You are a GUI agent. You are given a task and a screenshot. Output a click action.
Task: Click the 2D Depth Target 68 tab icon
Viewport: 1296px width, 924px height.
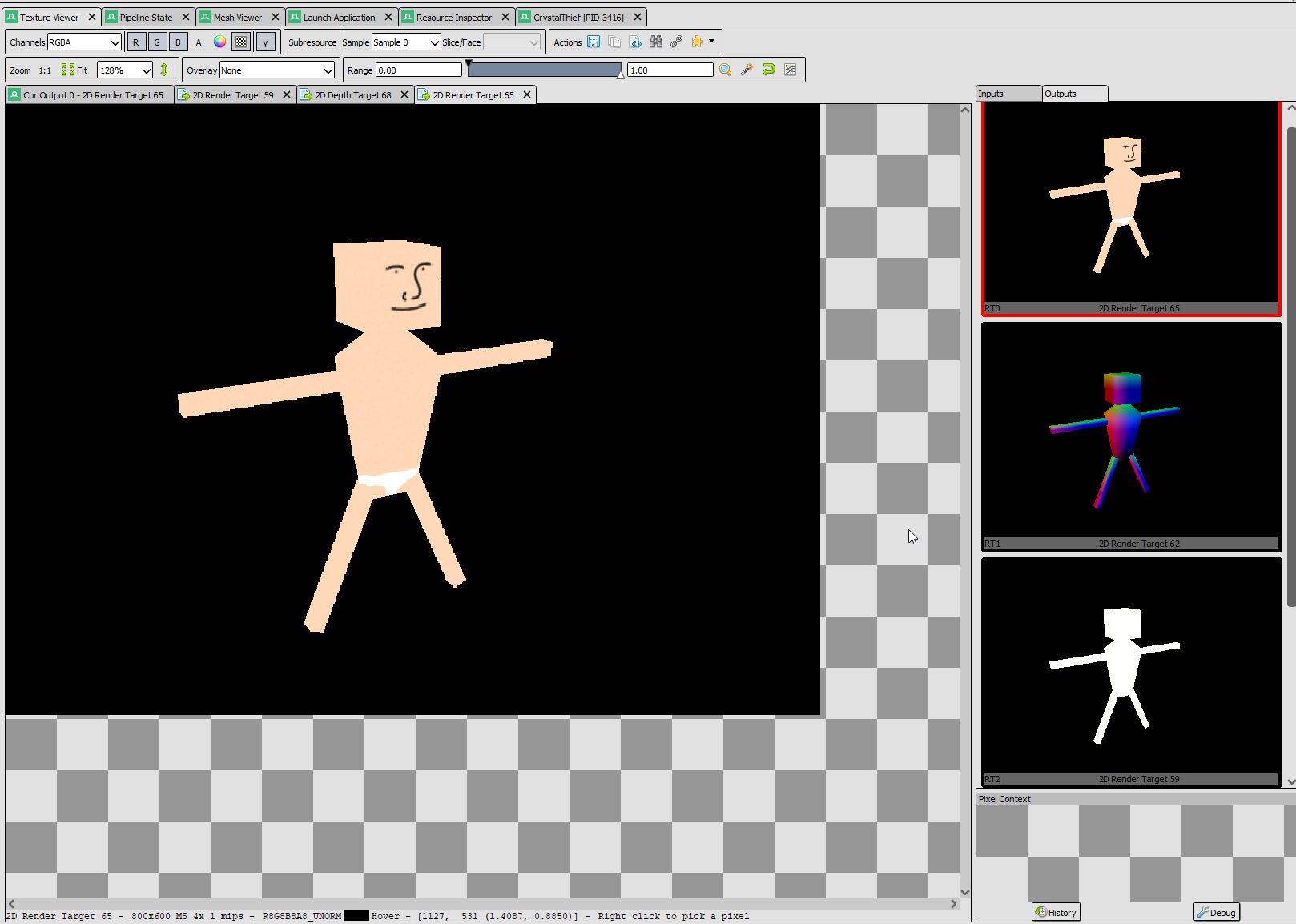pyautogui.click(x=306, y=94)
